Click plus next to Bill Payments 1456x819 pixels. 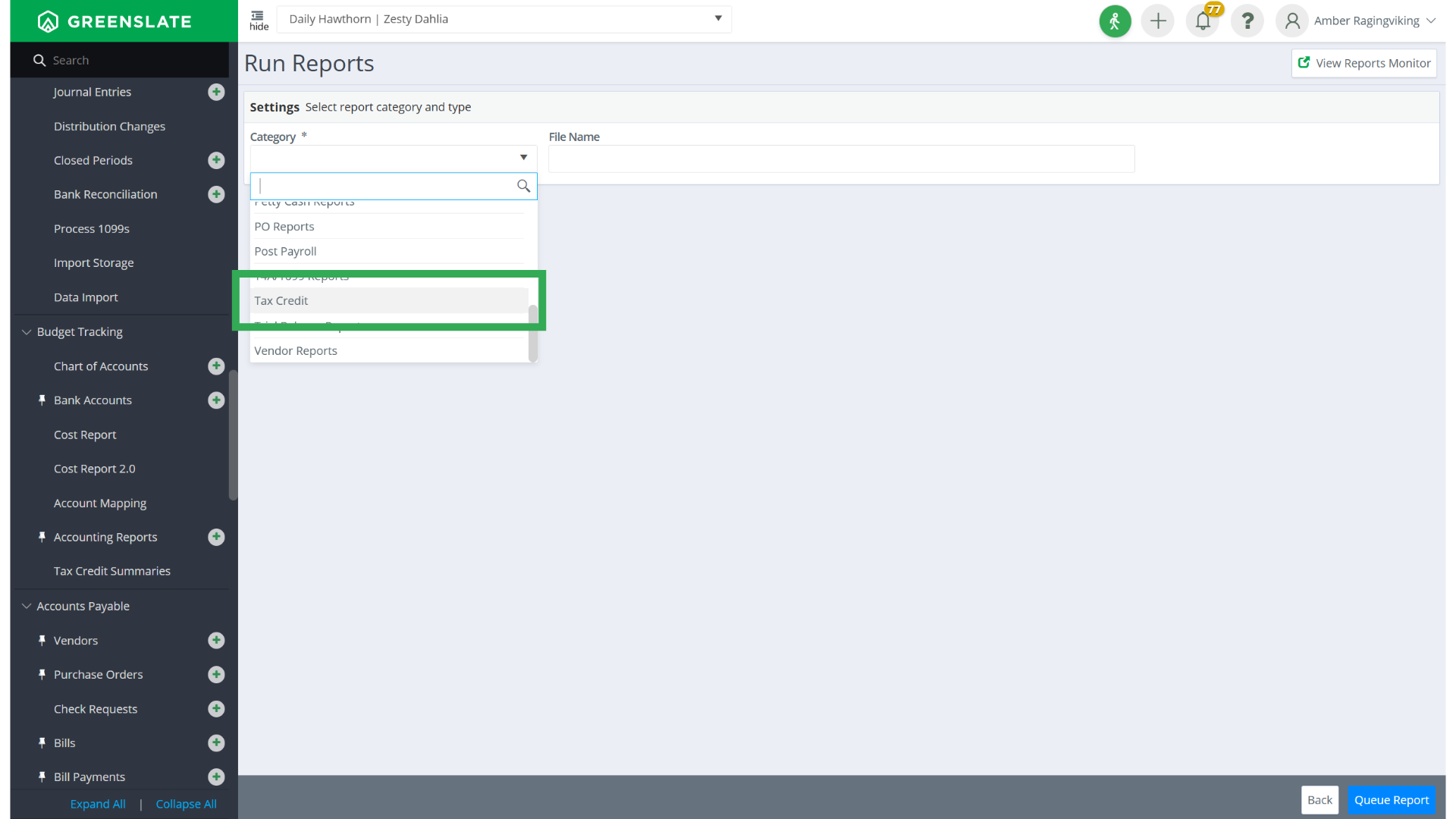pos(216,777)
